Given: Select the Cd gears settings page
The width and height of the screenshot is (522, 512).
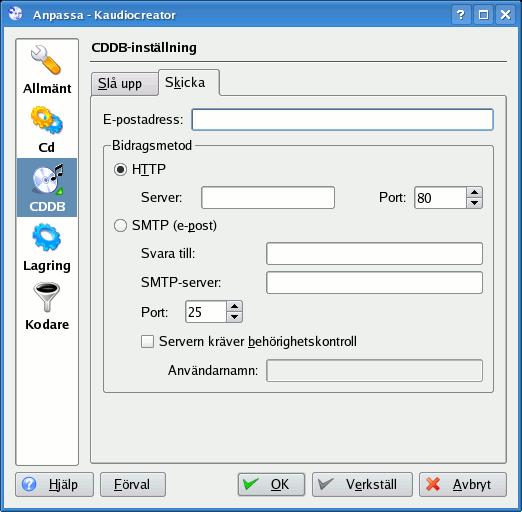Looking at the screenshot, I should point(47,129).
